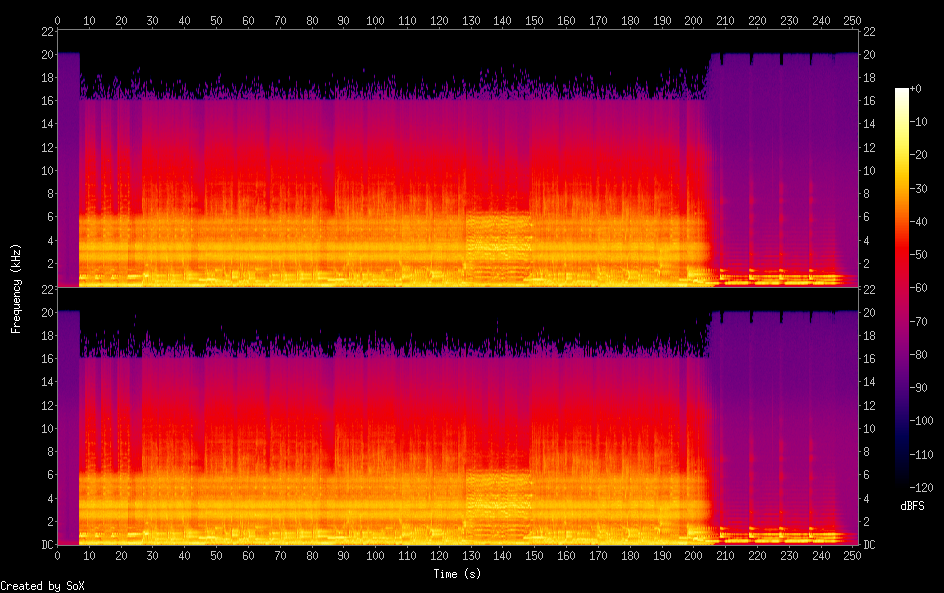Click "200" on the top time axis
Screen dimensions: 944x593
693,20
